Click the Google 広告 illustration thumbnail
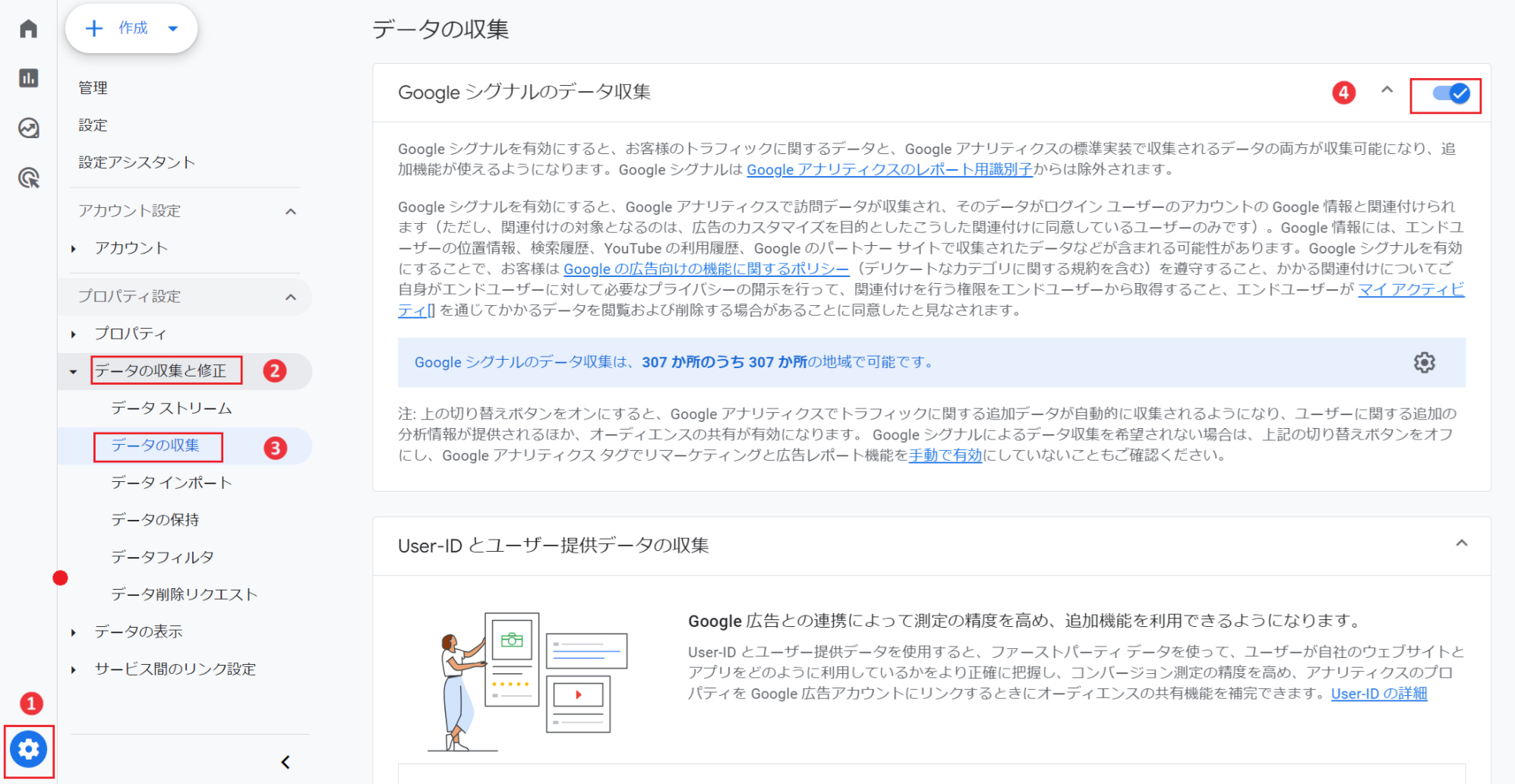 point(528,682)
